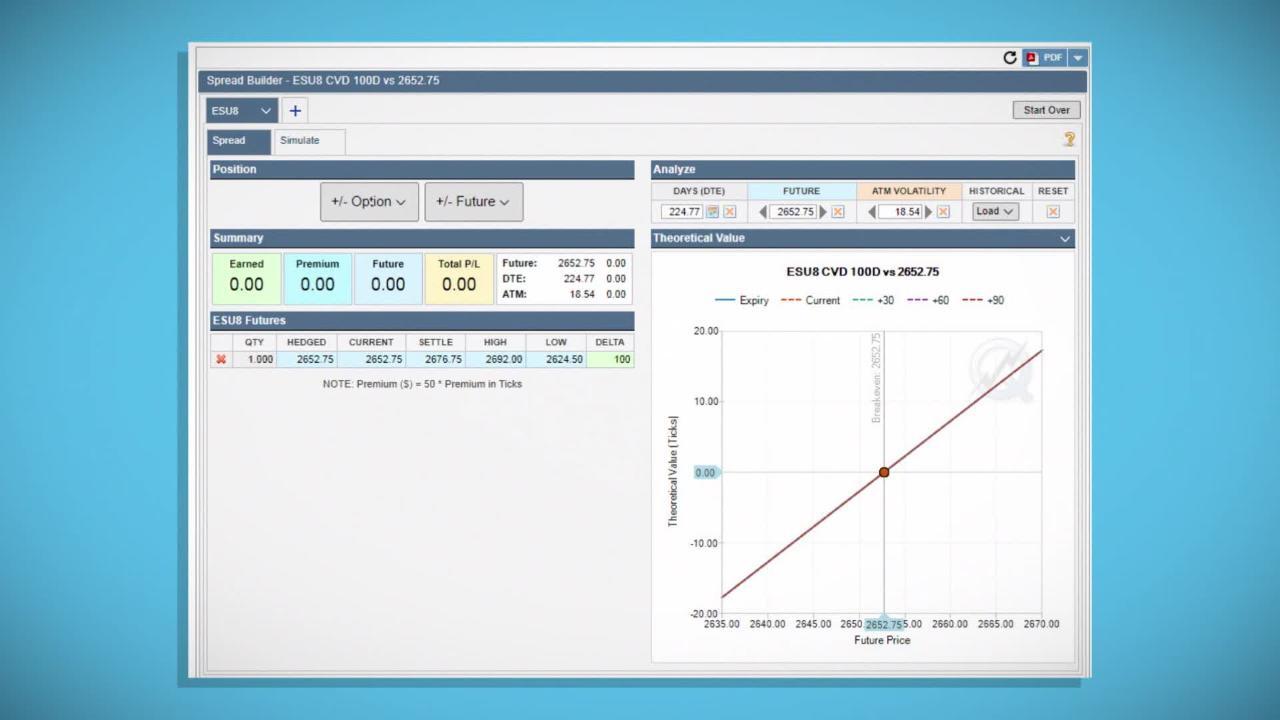Toggle the +90 series in chart legend
The width and height of the screenshot is (1280, 720).
[x=983, y=300]
